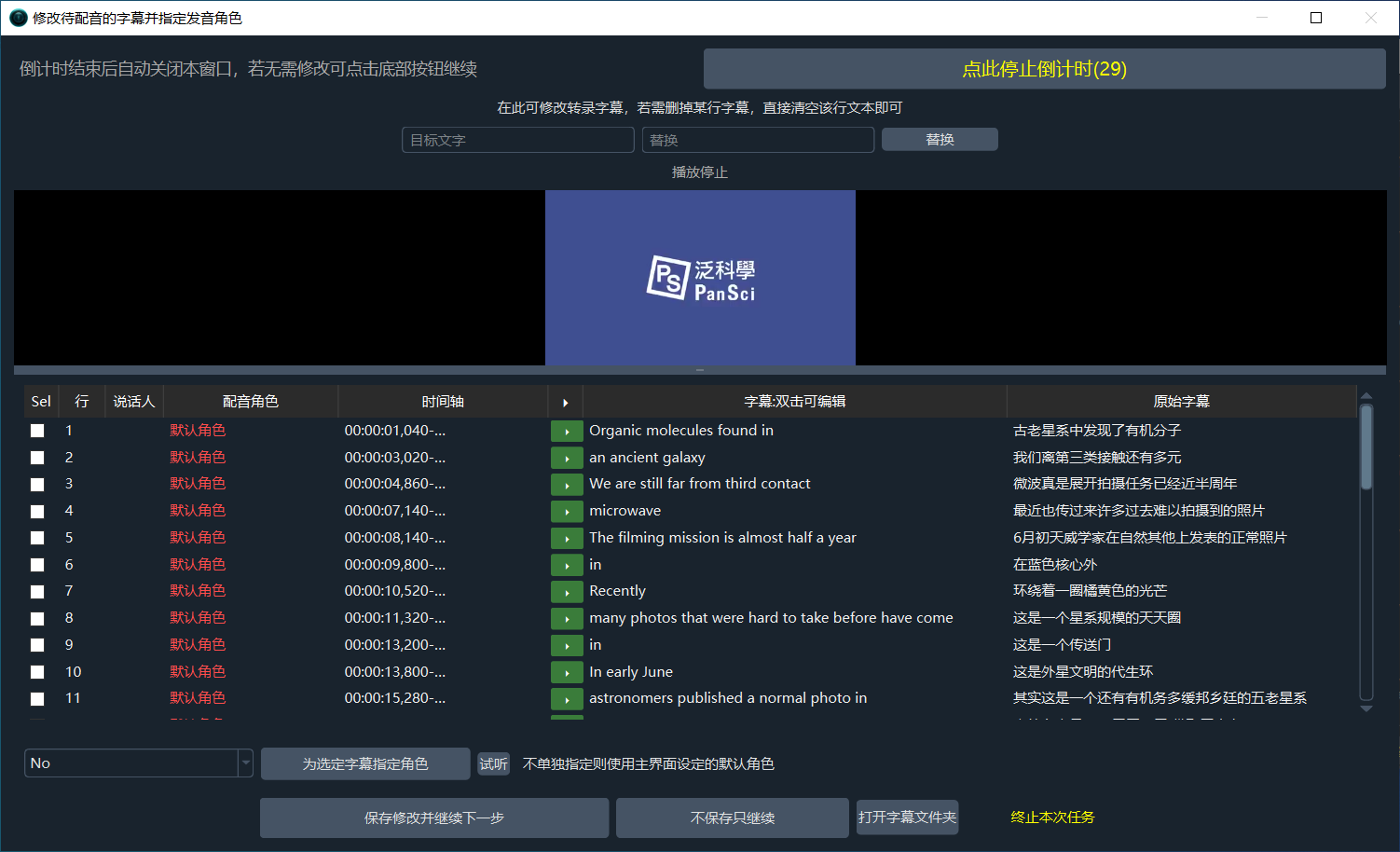Viewport: 1400px width, 852px height.
Task: Select row 11 checkbox
Action: coord(37,699)
